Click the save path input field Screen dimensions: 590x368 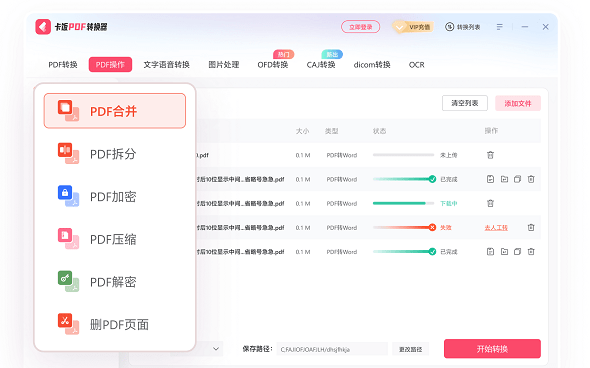332,349
